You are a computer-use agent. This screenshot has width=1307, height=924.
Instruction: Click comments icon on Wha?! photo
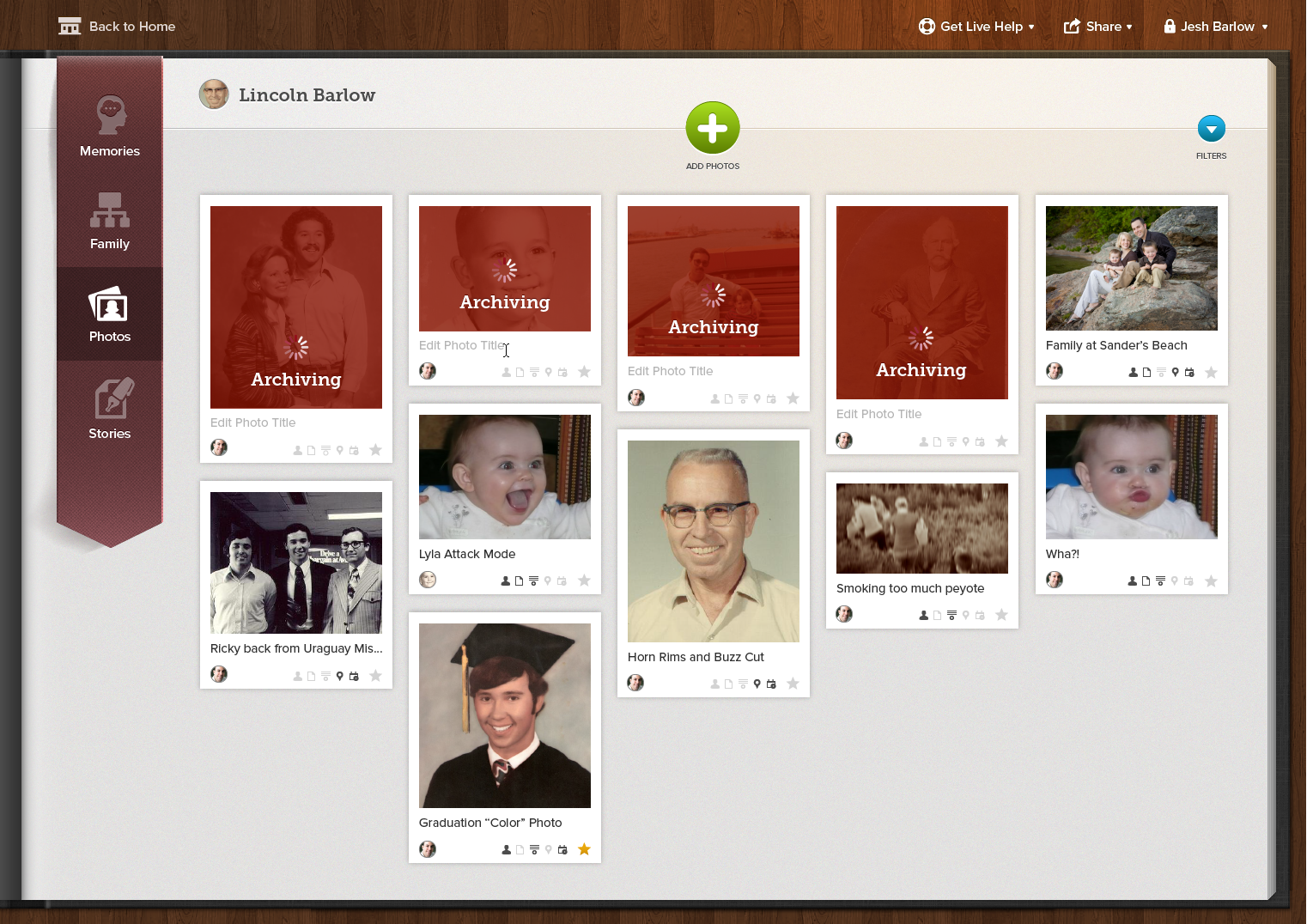pos(1160,581)
